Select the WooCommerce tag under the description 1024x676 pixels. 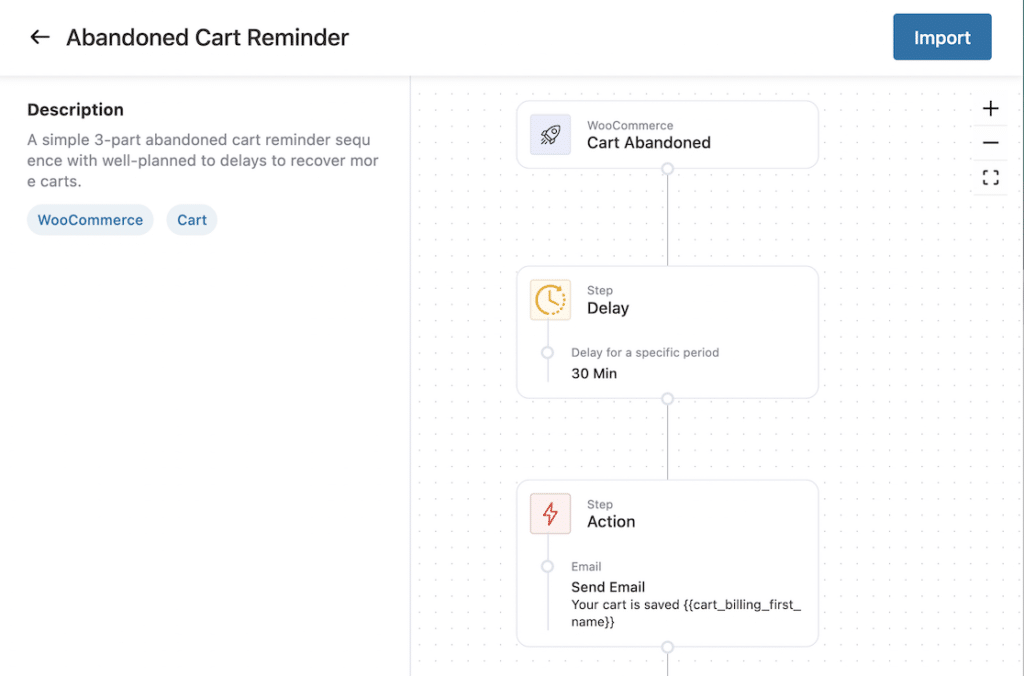(90, 220)
